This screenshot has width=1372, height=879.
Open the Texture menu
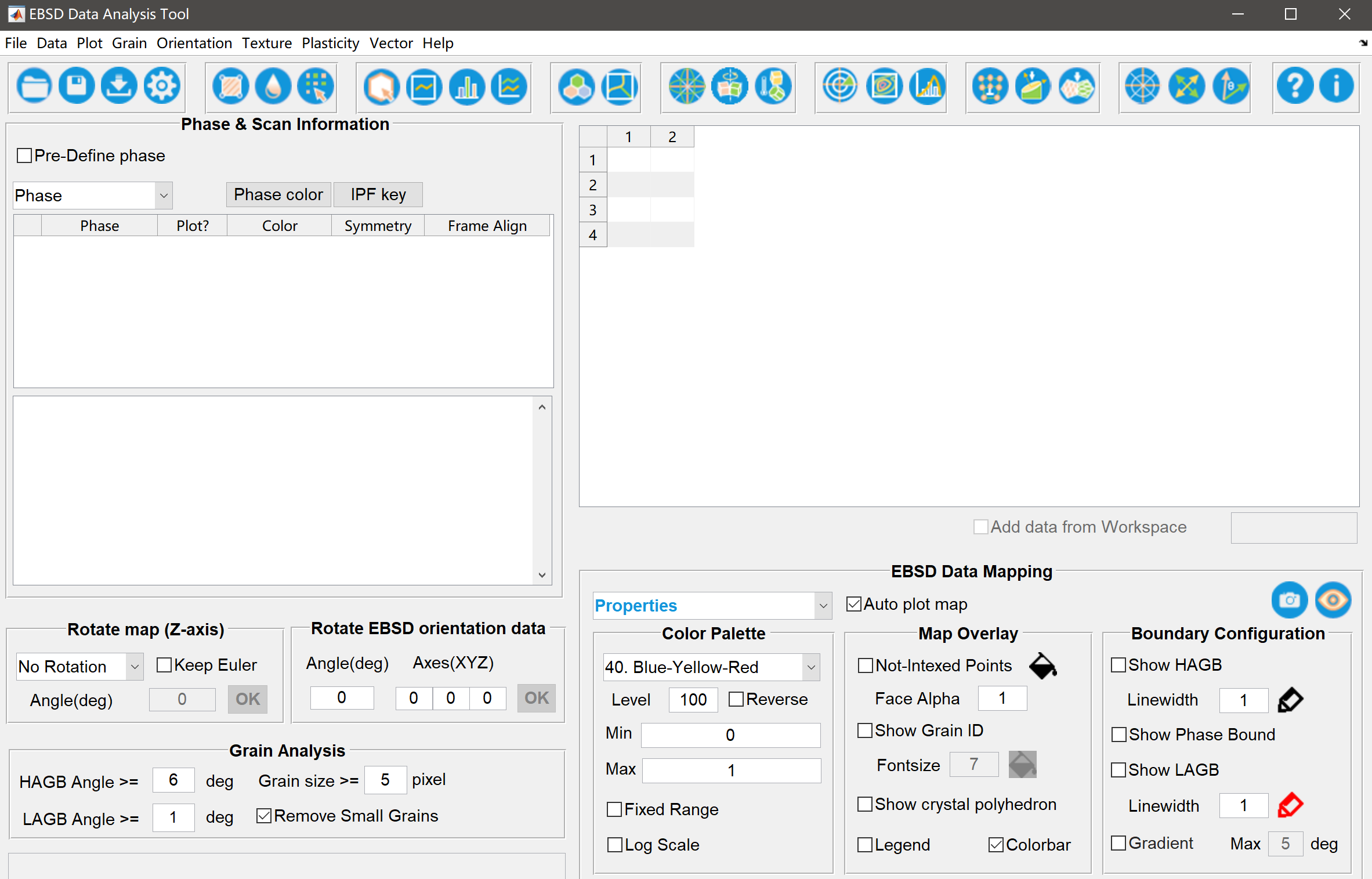pos(266,43)
